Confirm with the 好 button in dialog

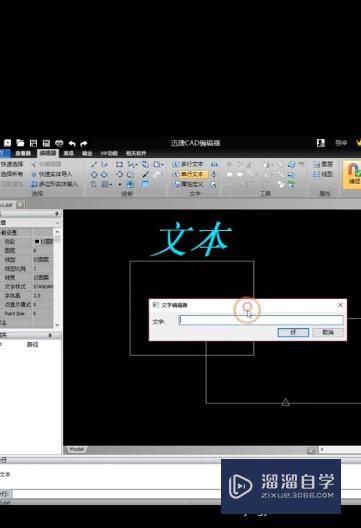click(293, 332)
